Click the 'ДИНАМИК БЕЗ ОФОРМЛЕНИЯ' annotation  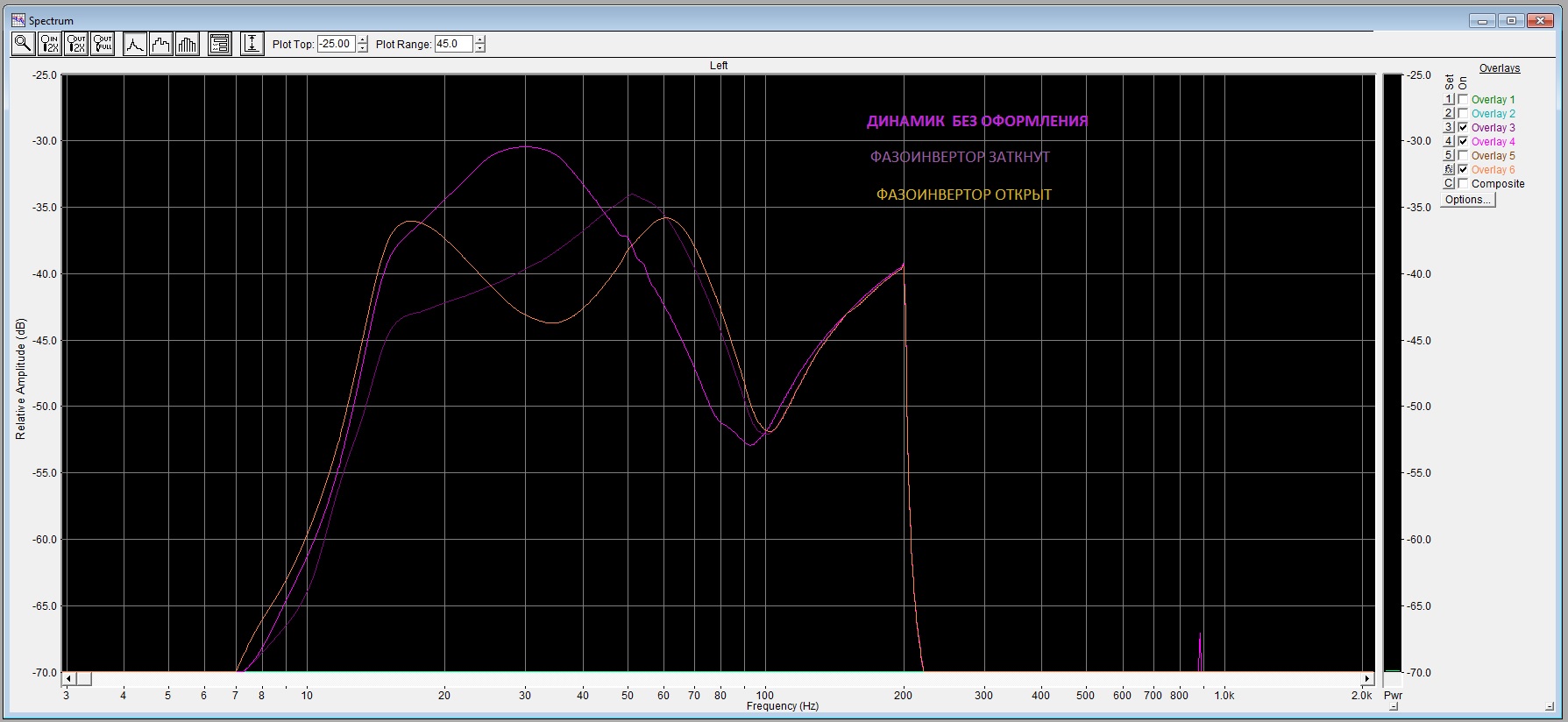coord(977,121)
